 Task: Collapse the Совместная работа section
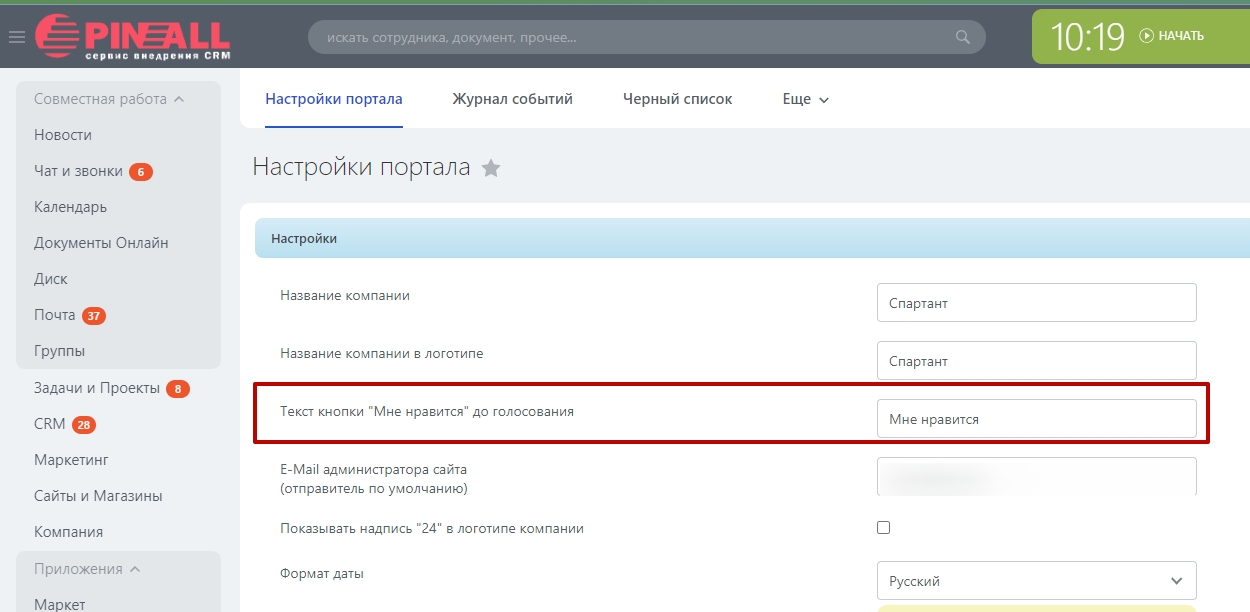179,99
